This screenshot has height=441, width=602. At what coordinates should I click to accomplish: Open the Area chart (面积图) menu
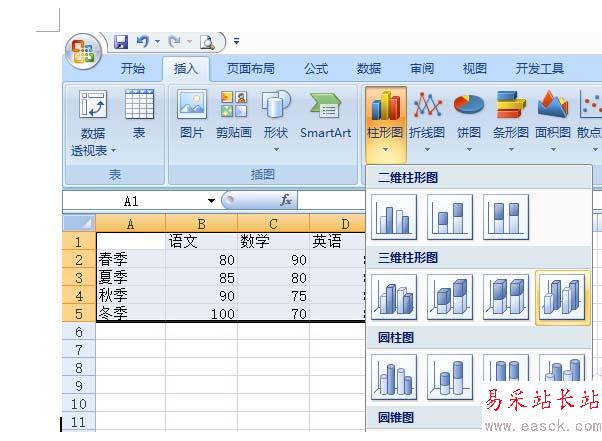tap(553, 123)
